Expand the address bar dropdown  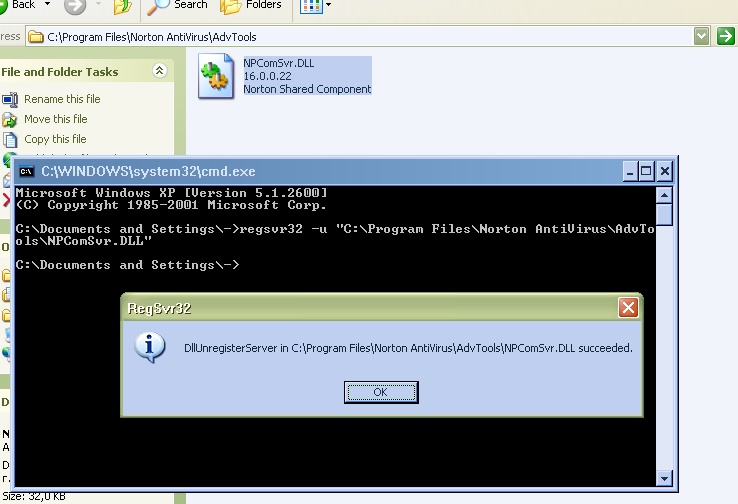coord(702,37)
